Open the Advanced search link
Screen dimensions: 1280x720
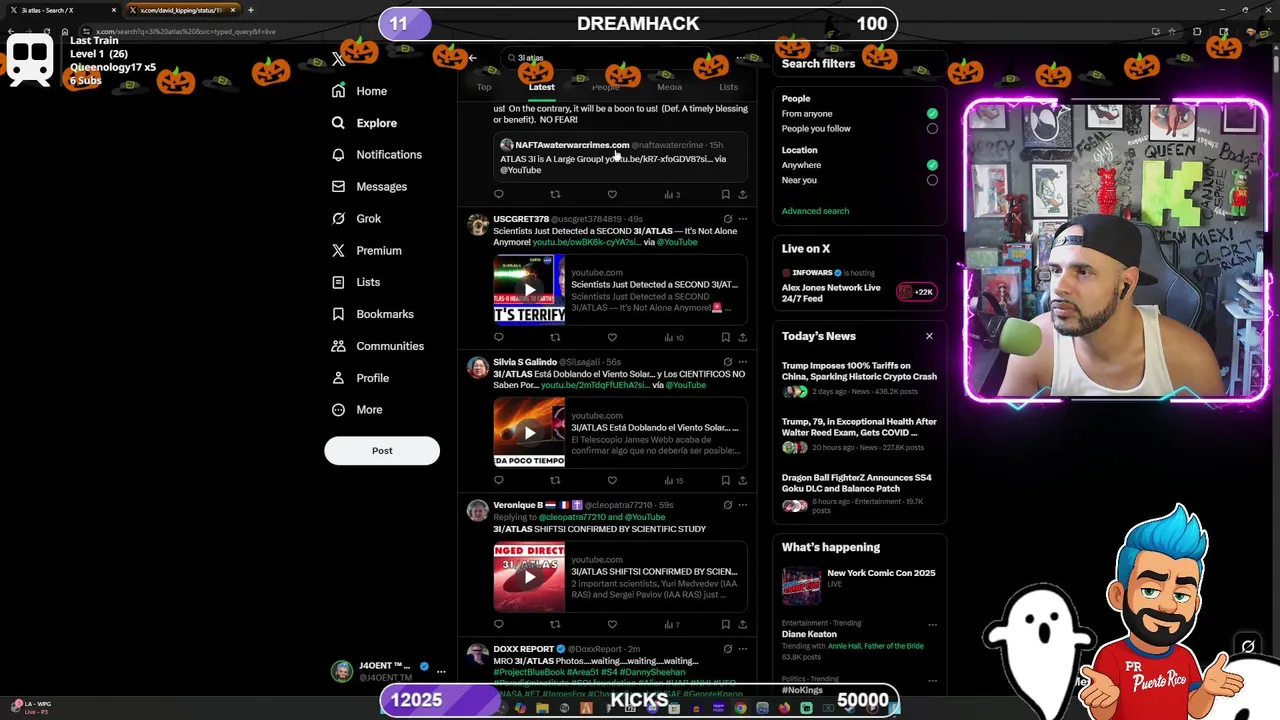tap(815, 211)
